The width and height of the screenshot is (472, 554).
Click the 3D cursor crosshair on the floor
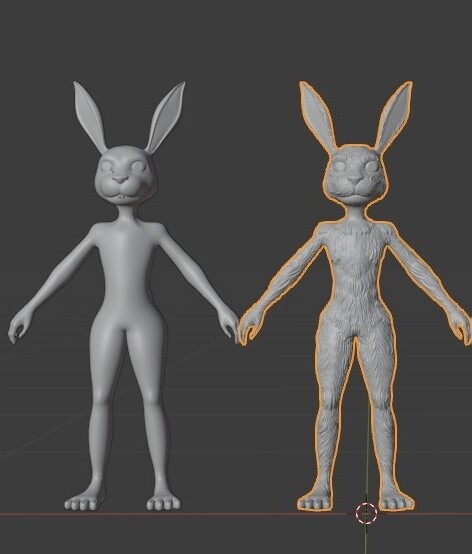pyautogui.click(x=366, y=513)
